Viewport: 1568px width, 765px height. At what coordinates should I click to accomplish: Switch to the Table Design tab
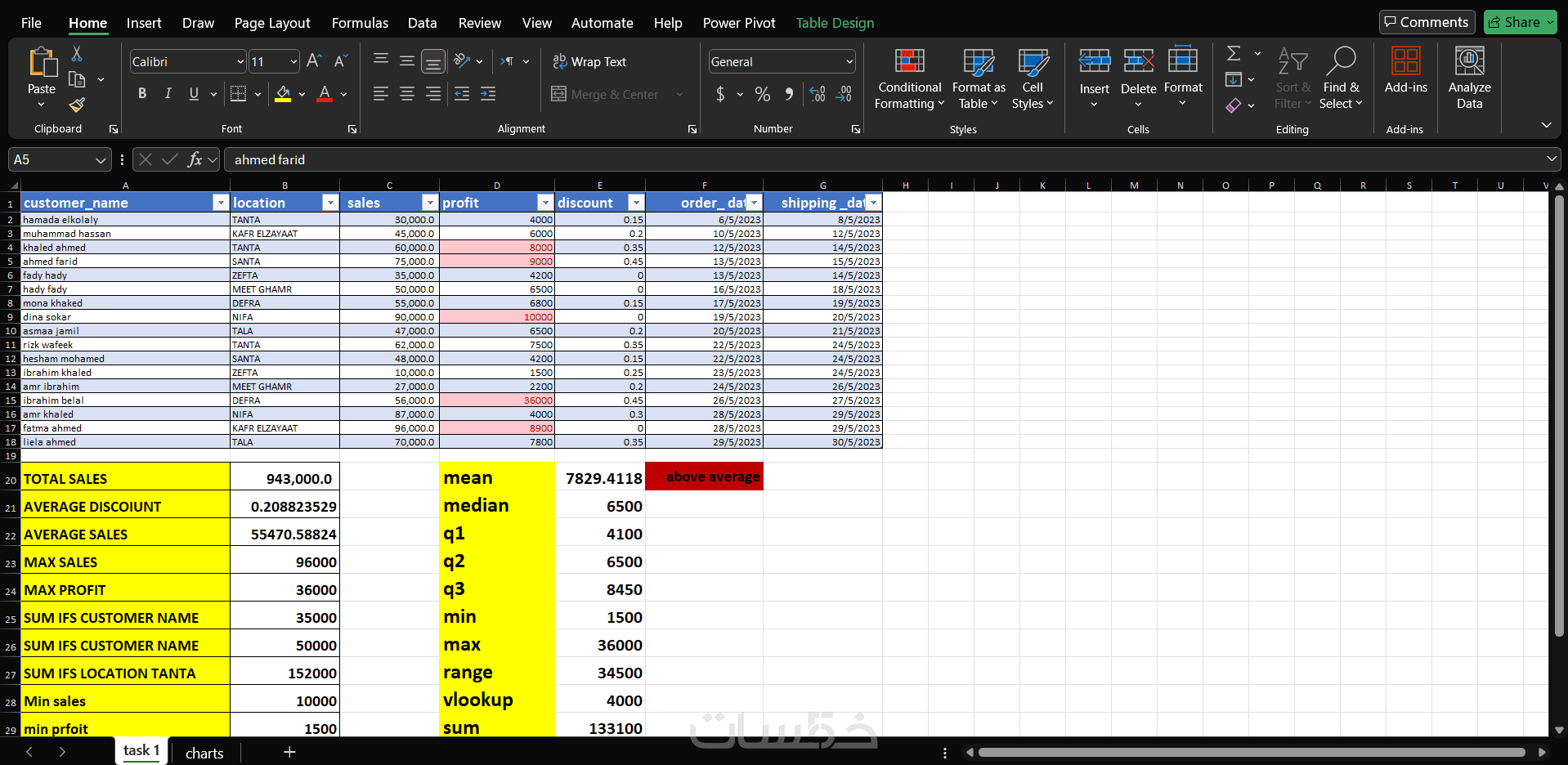[x=835, y=23]
